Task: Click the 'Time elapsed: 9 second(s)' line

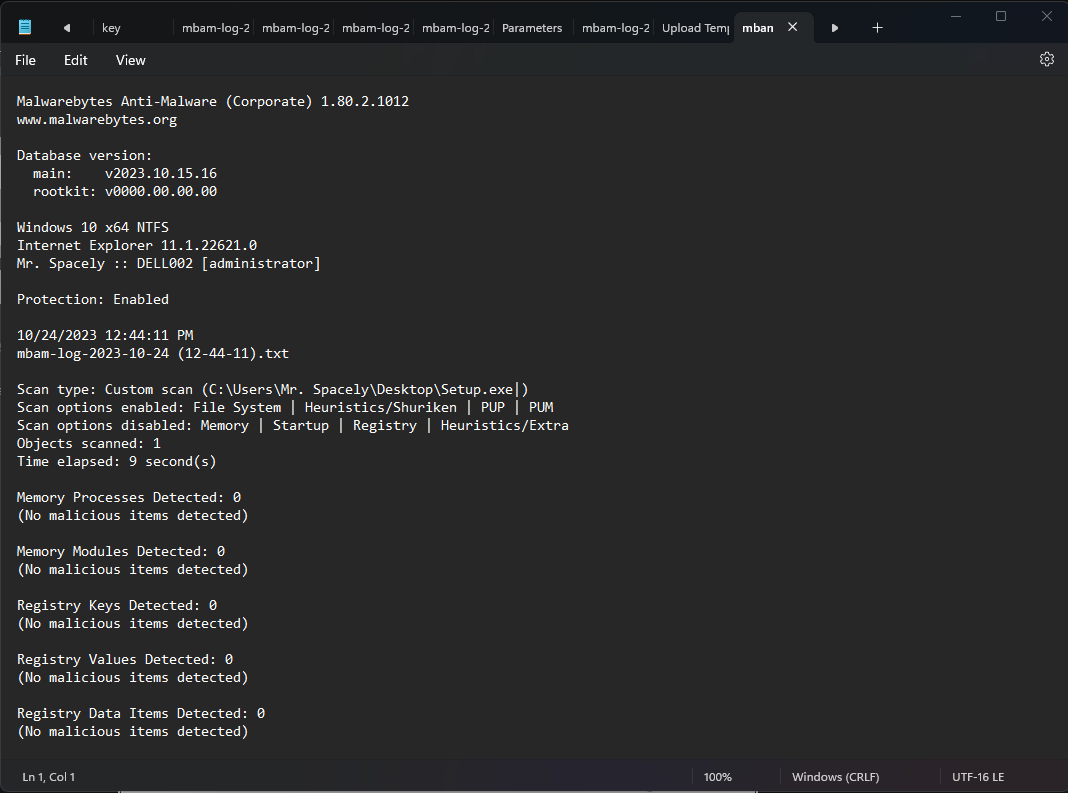Action: tap(116, 462)
